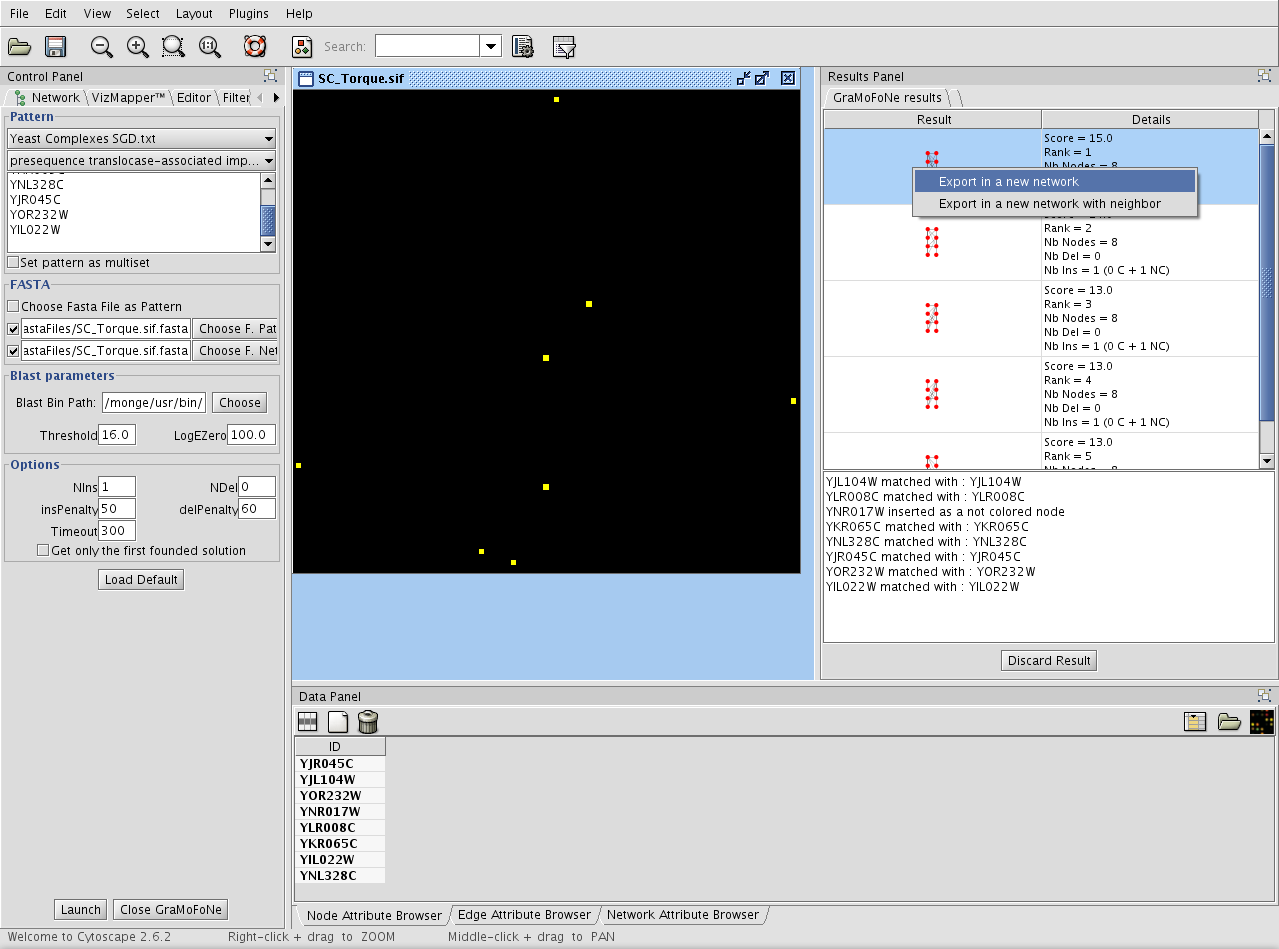This screenshot has width=1279, height=949.
Task: Switch to the VizMapper tab
Action: 127,97
